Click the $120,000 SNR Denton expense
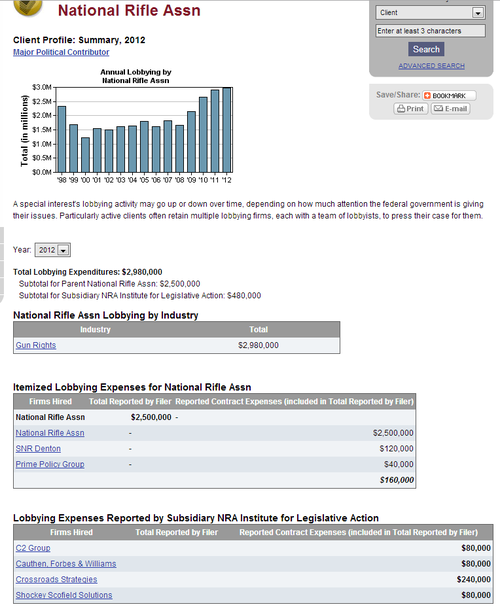Screen dimensions: 500x611 396,449
